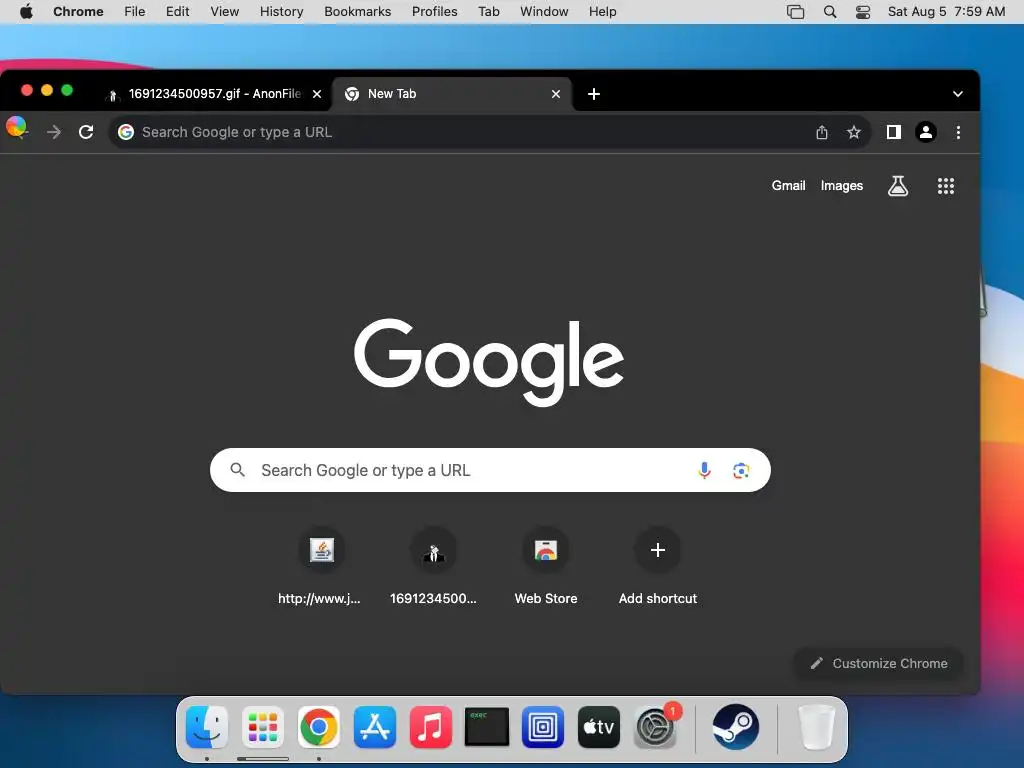Open Apple TV from the Dock
Screen dimensions: 1024x768
click(599, 727)
